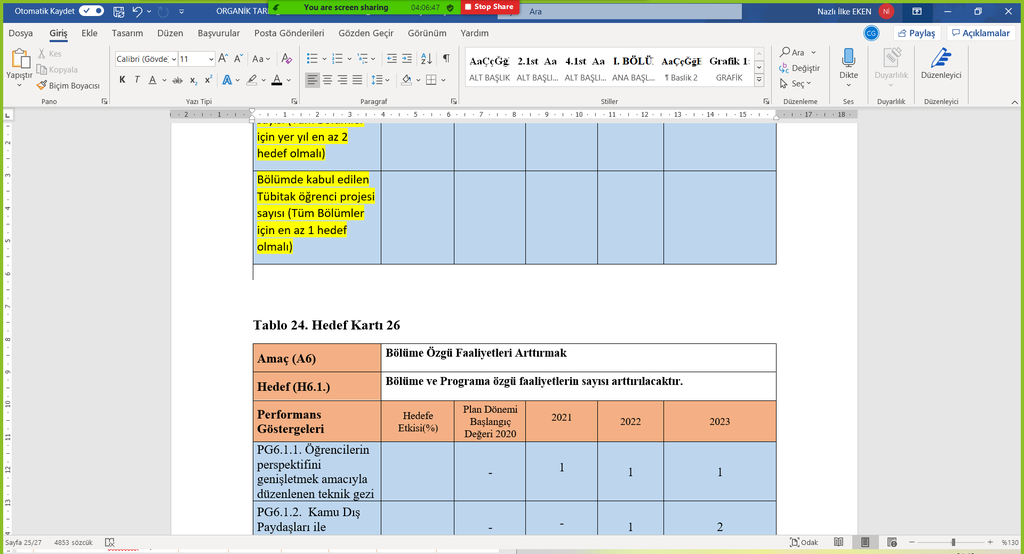Viewport: 1024px width, 554px height.
Task: Toggle bold K formatting
Action: 122,80
